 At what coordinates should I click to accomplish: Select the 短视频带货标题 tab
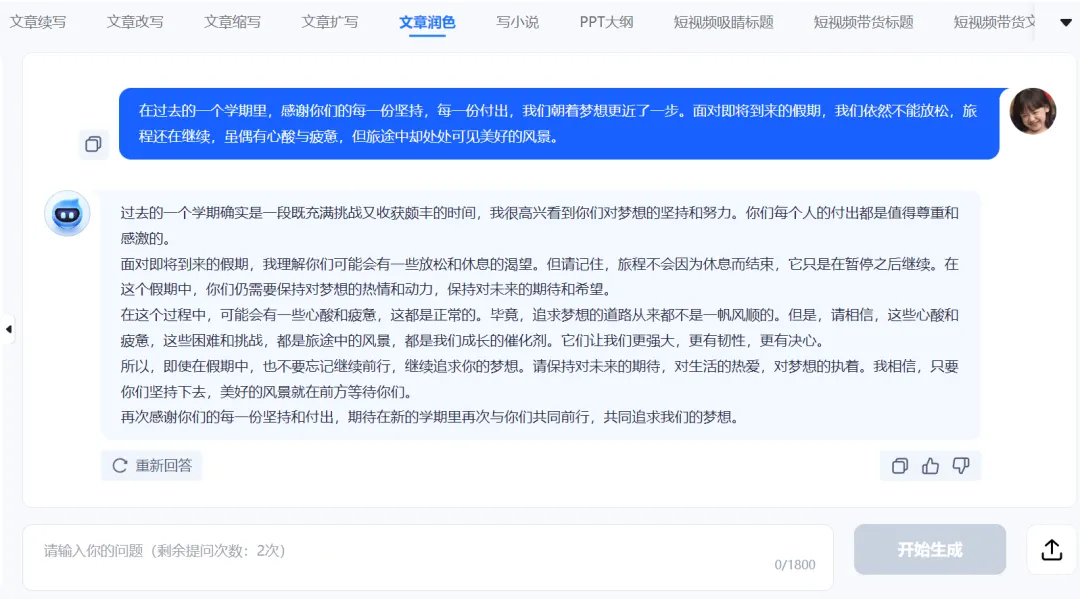point(862,21)
